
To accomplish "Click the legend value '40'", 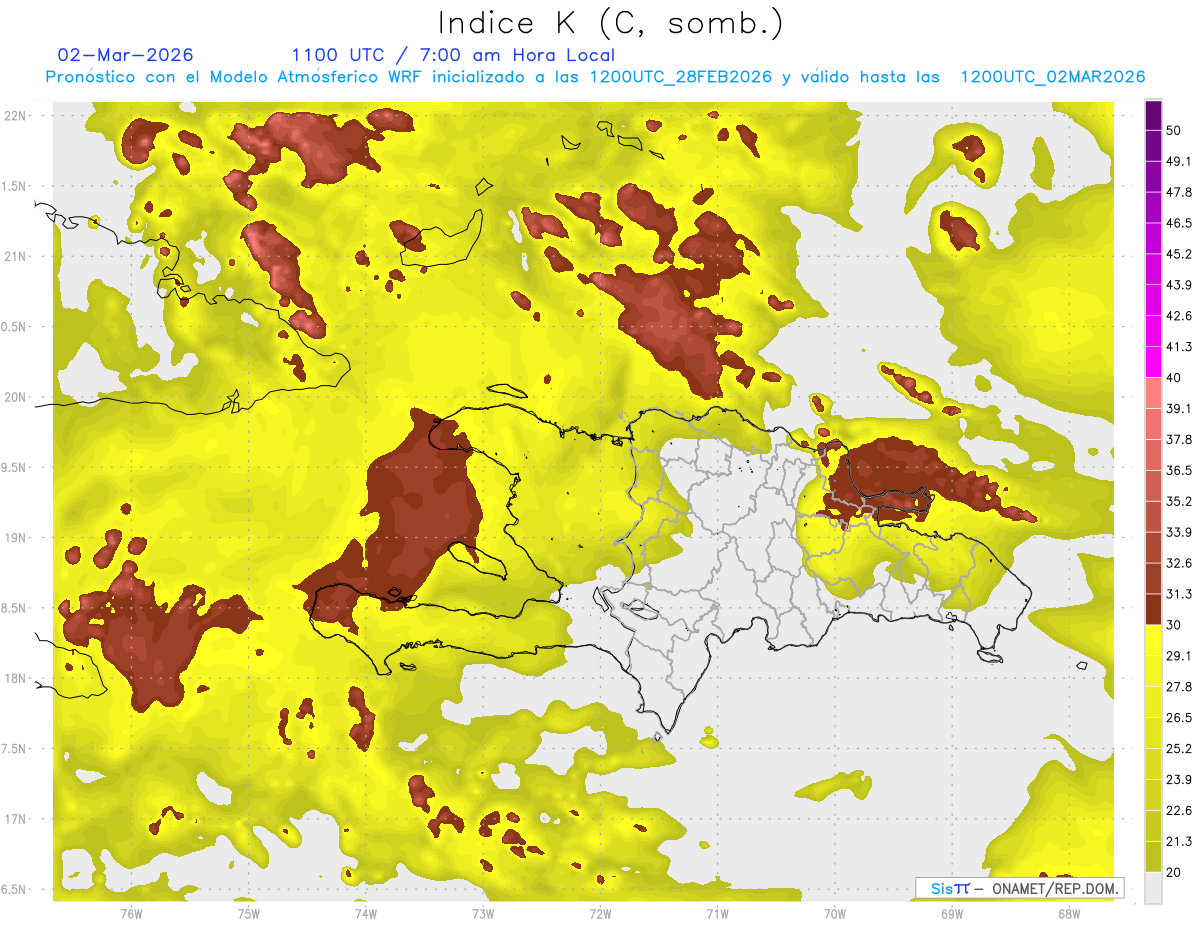I will click(1175, 378).
